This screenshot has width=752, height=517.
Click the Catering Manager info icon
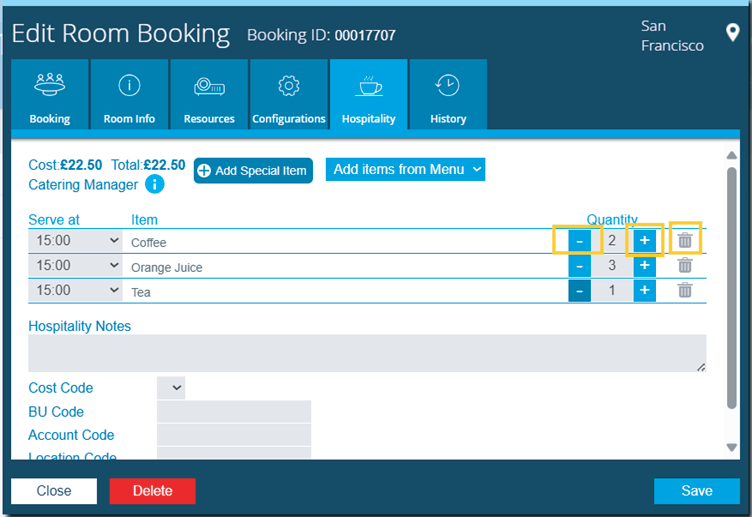point(155,184)
